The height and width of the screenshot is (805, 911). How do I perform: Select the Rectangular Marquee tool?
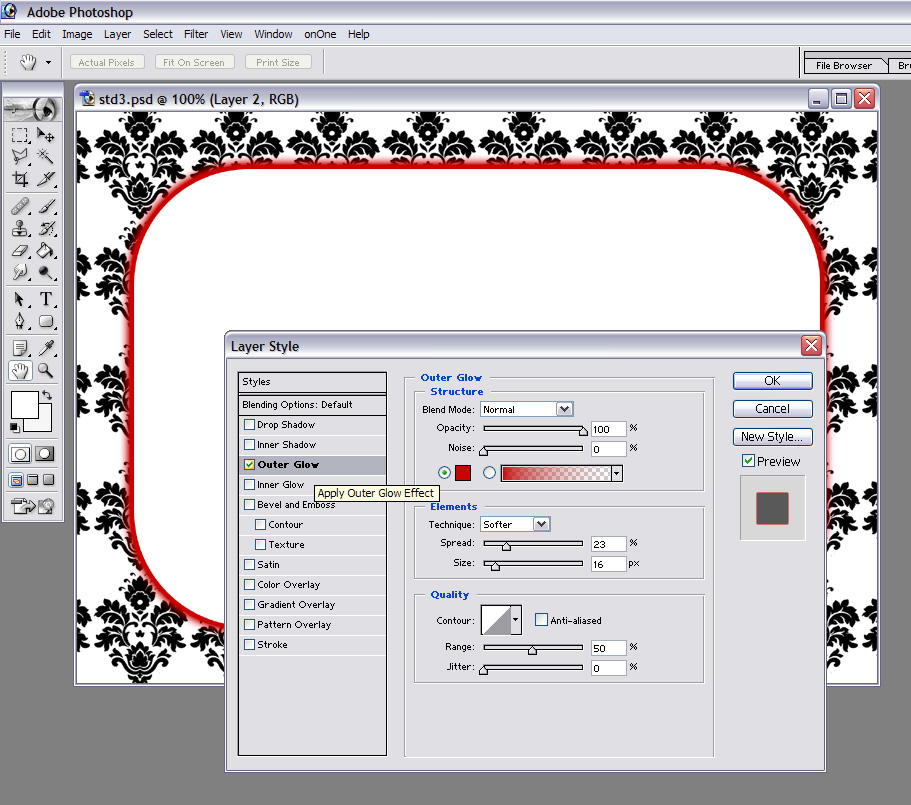tap(20, 135)
